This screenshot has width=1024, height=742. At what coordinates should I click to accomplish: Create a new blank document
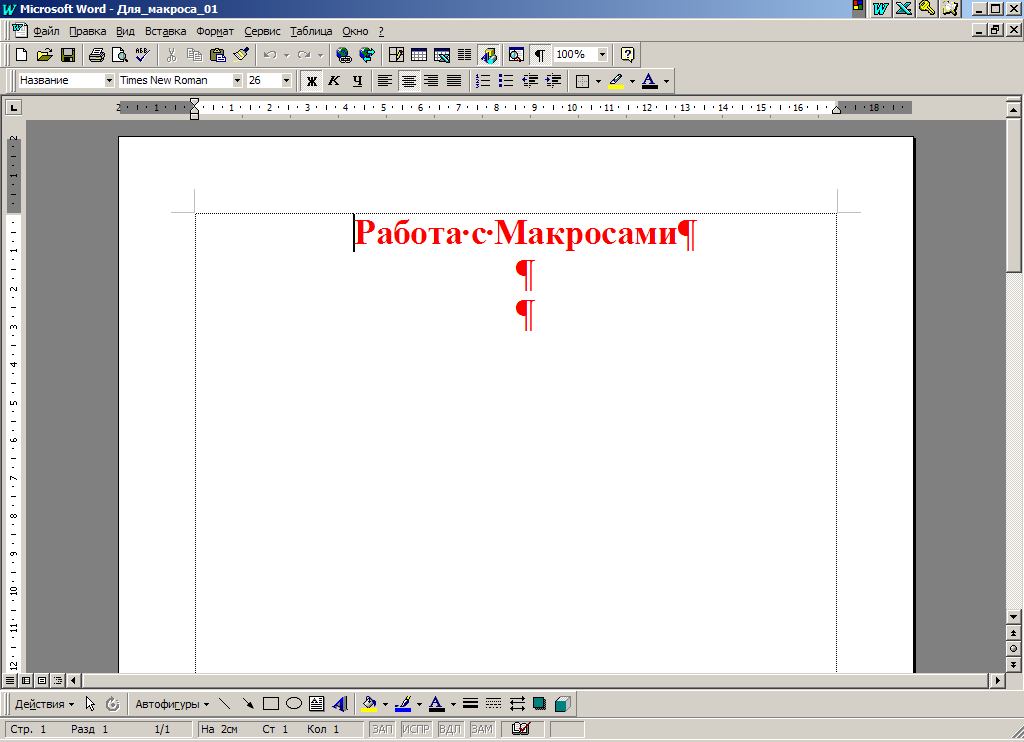(x=21, y=55)
